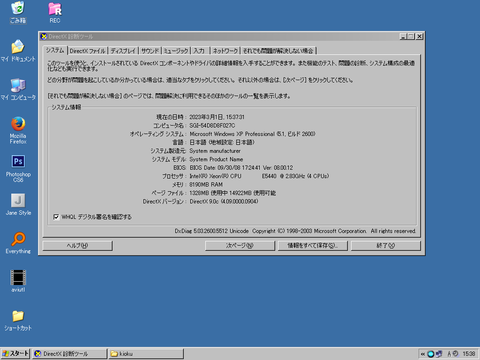The width and height of the screenshot is (480, 360).
Task: Click the DxDiag copyright line
Action: pyautogui.click(x=295, y=231)
